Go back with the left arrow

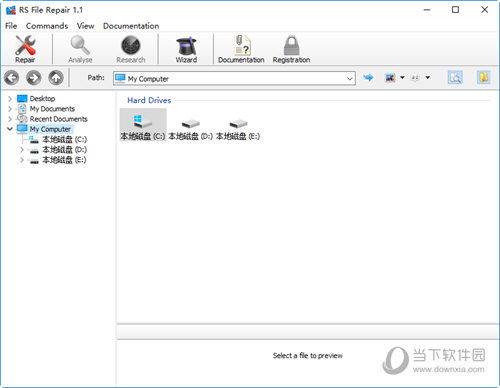12,78
